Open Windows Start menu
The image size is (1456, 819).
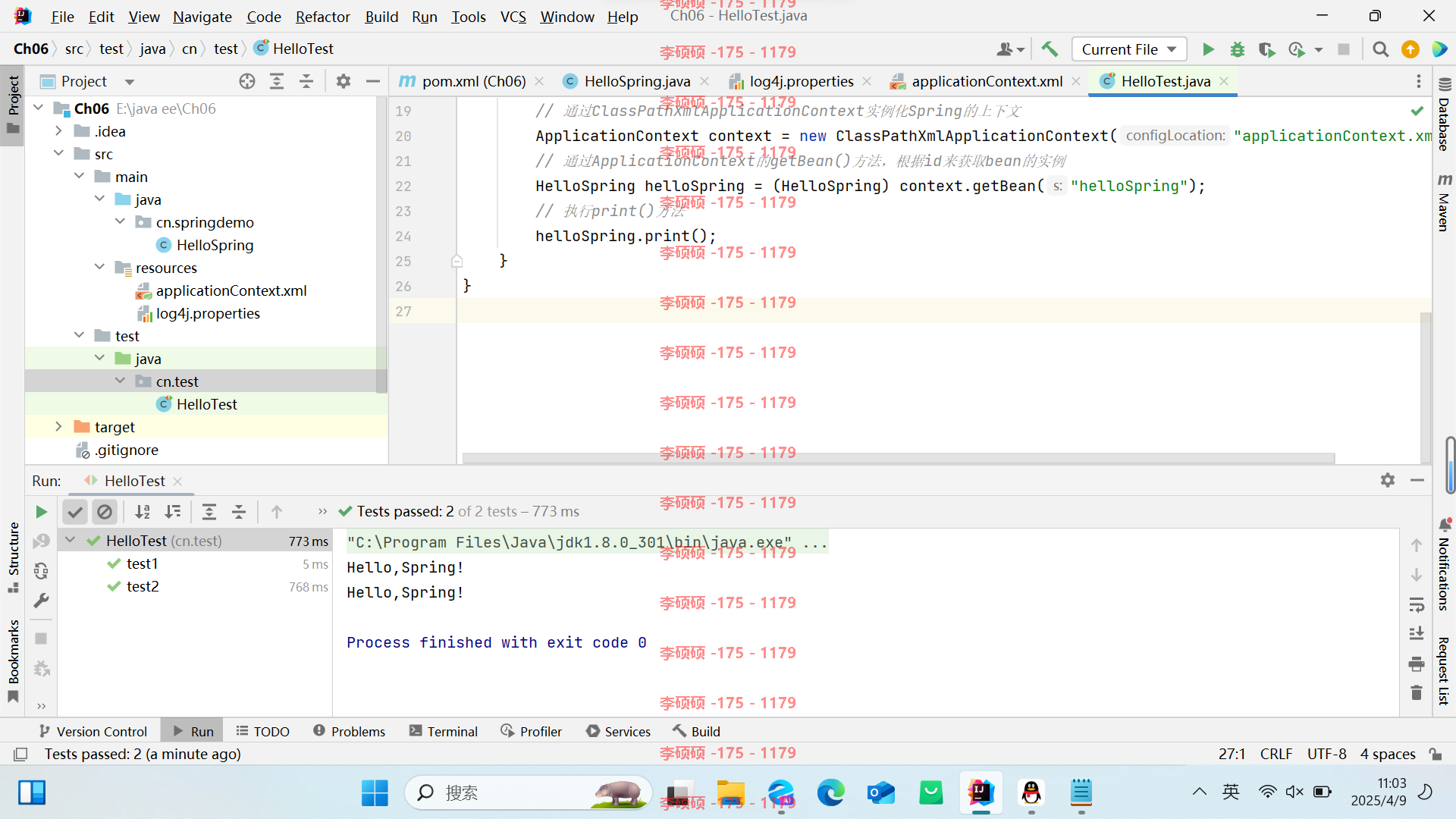[375, 793]
